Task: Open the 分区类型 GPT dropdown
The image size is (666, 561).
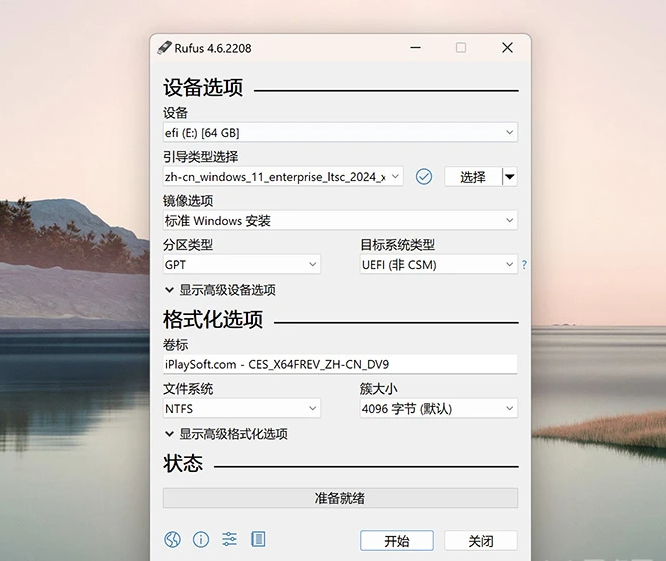Action: pos(242,264)
